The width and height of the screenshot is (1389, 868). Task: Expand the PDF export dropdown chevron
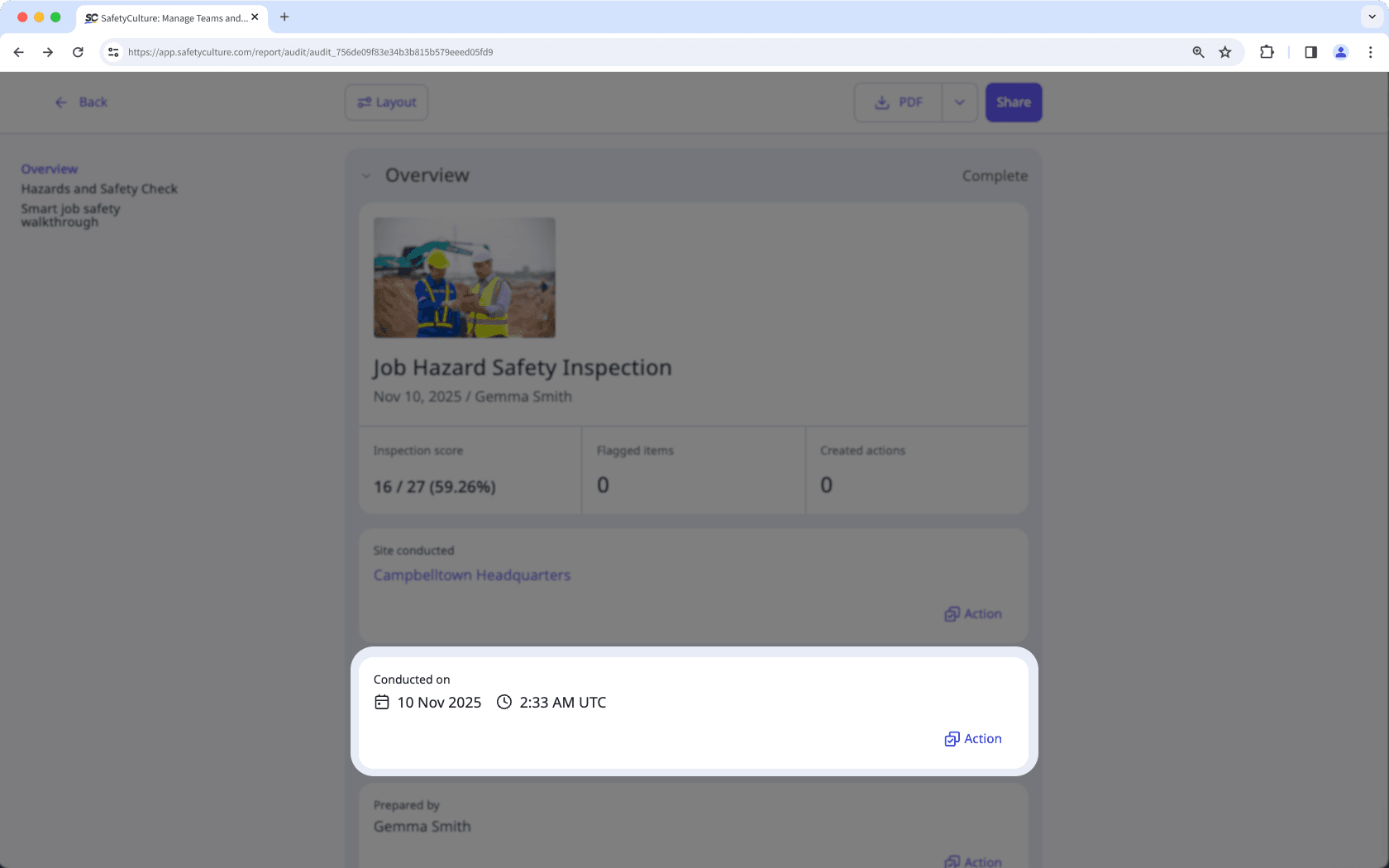tap(960, 102)
